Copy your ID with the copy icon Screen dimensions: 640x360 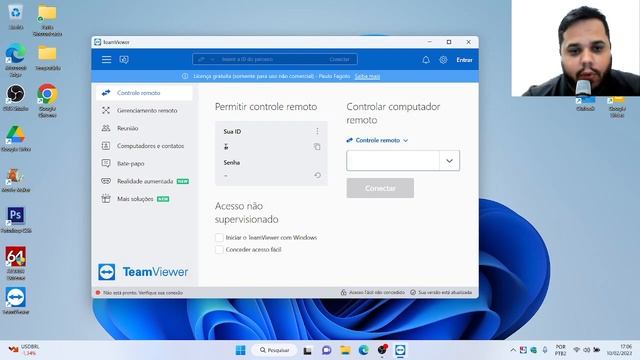pyautogui.click(x=317, y=147)
